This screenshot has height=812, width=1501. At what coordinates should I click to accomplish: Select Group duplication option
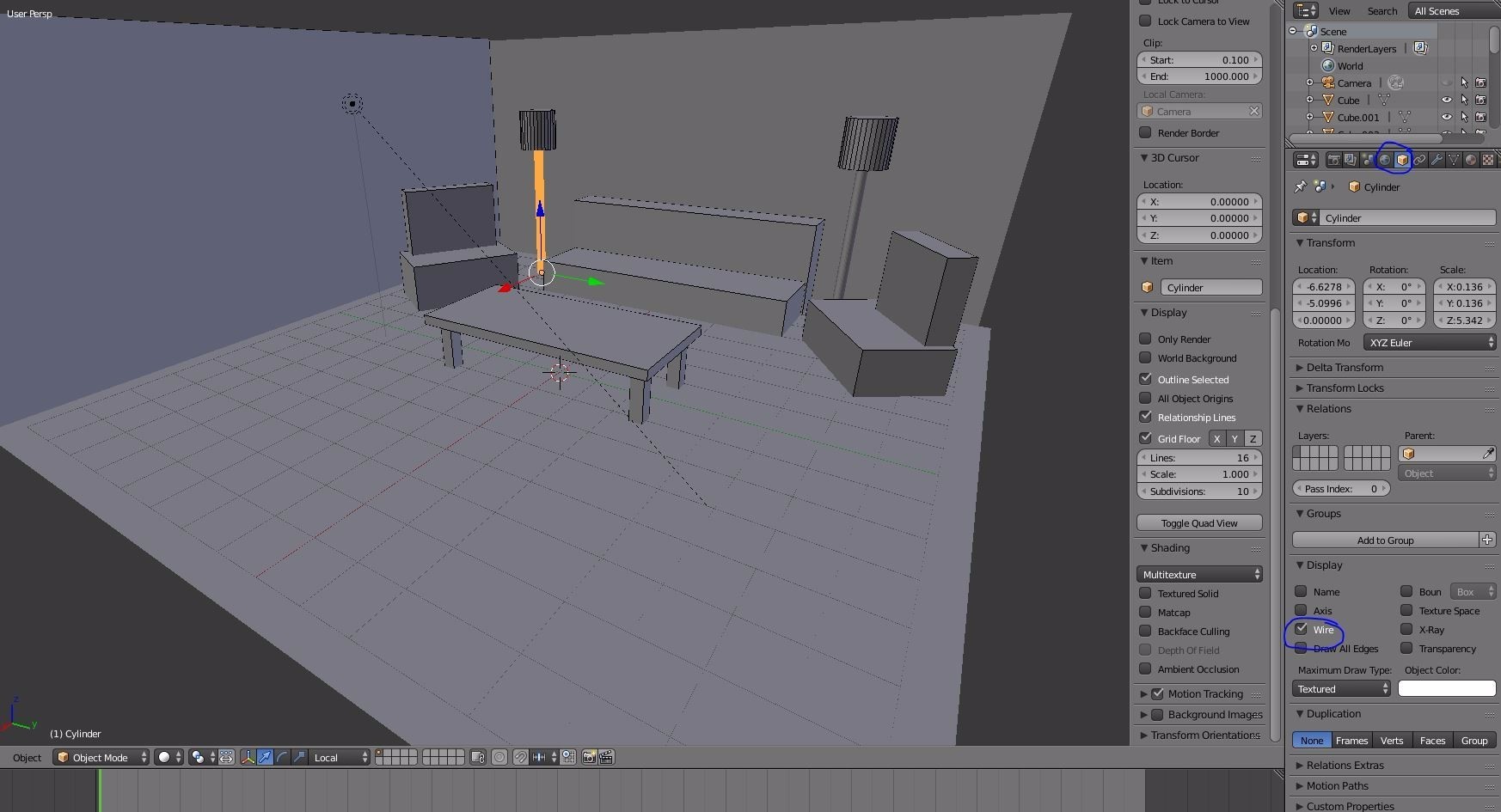point(1474,740)
